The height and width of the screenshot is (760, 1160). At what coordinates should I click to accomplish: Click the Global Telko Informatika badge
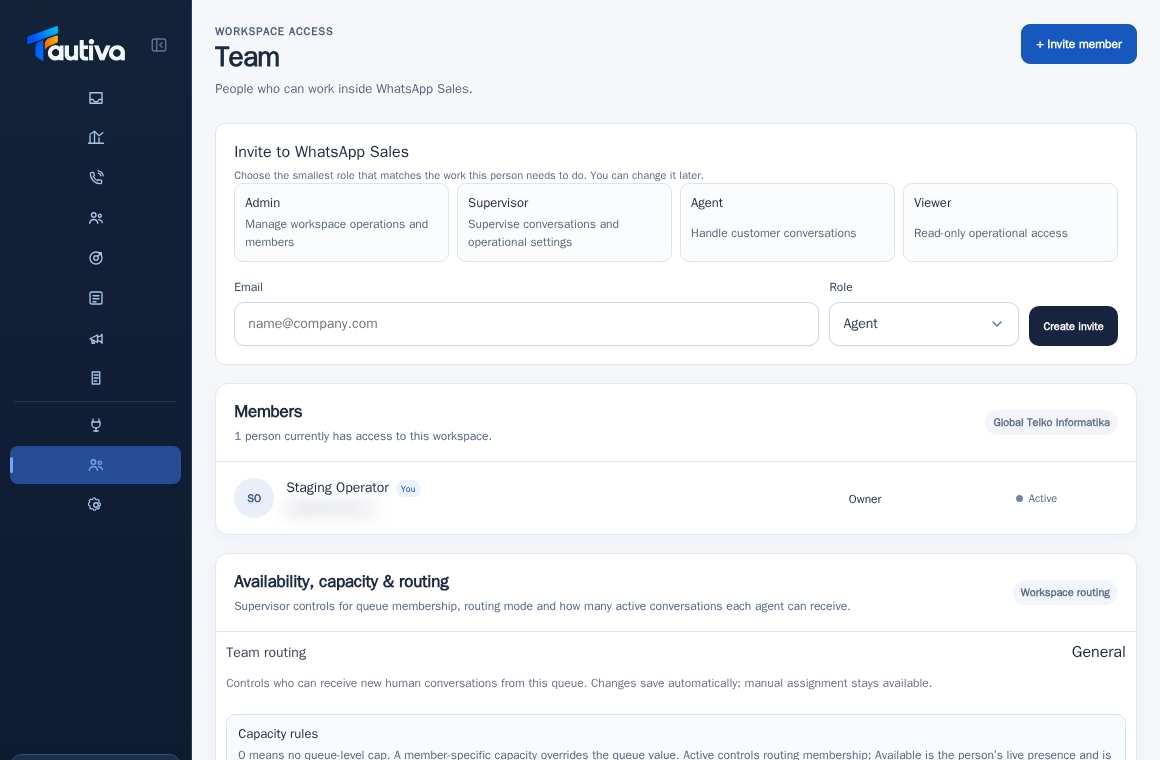[x=1051, y=423]
